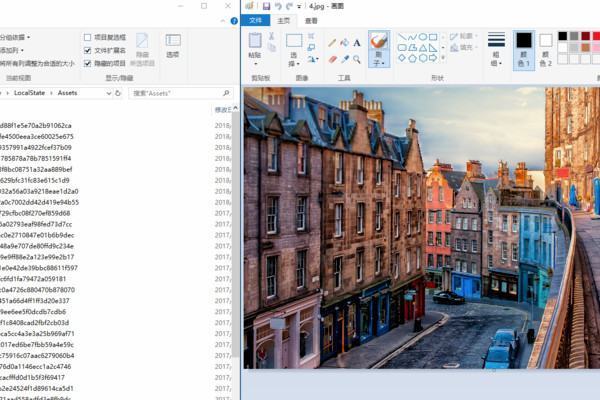The image size is (600, 400).
Task: Pick the dark red swatch in Paint's palette
Action: click(x=585, y=36)
